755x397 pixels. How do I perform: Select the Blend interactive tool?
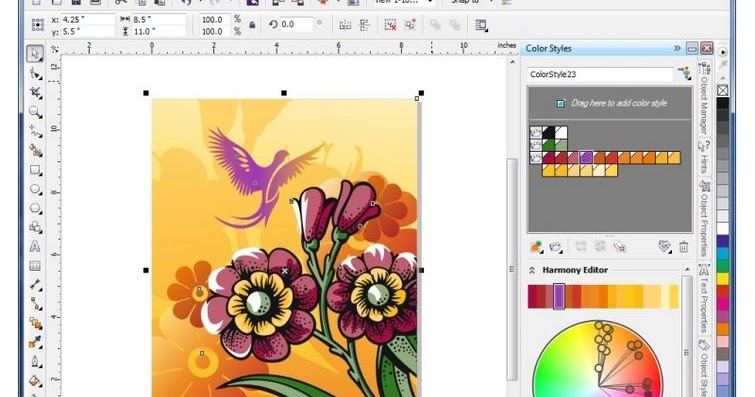tap(35, 323)
